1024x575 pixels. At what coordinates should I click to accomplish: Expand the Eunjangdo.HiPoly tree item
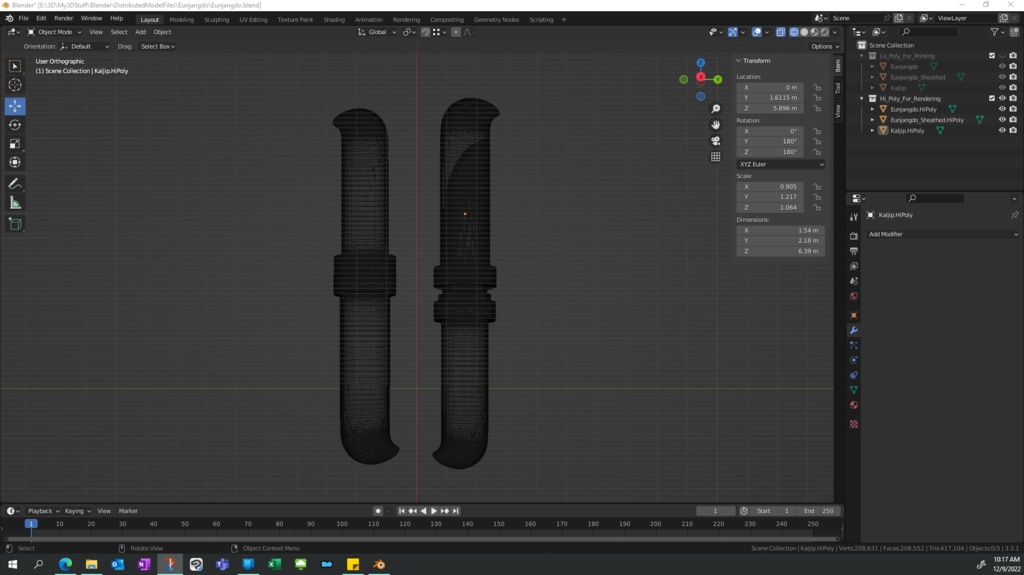point(872,109)
